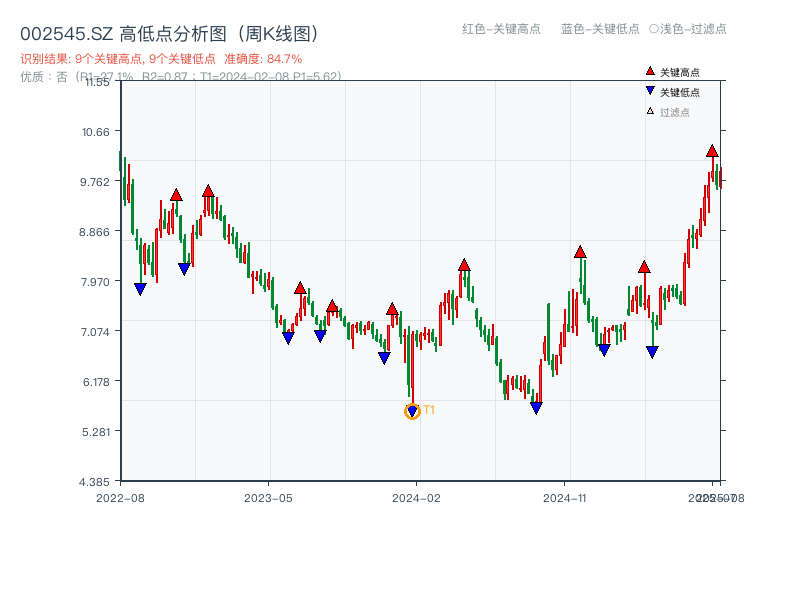Viewport: 800px width, 600px height.
Task: Click red high marker at the spring 2024 peak
Action: click(x=464, y=265)
